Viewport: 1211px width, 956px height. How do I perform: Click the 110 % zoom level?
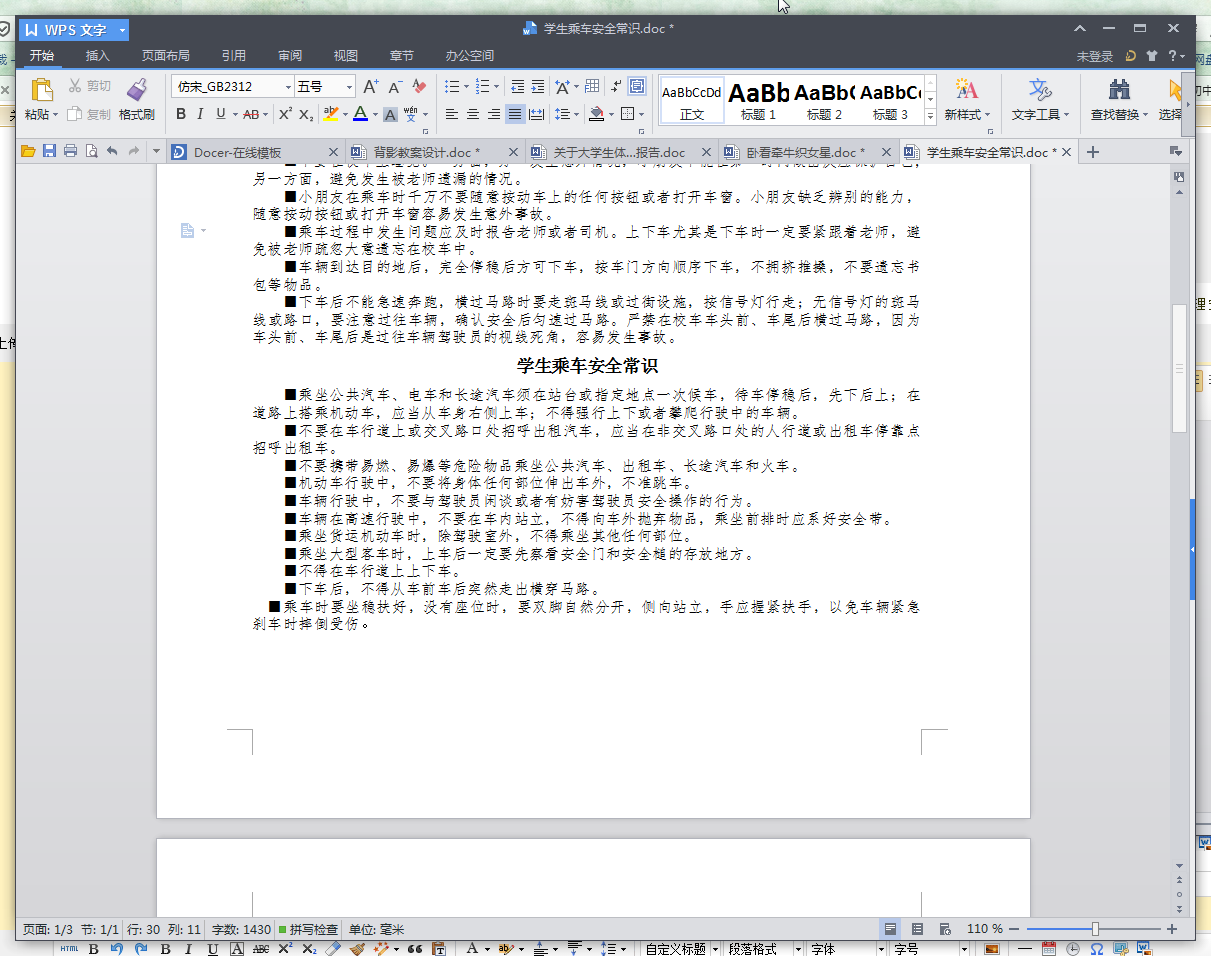[985, 929]
